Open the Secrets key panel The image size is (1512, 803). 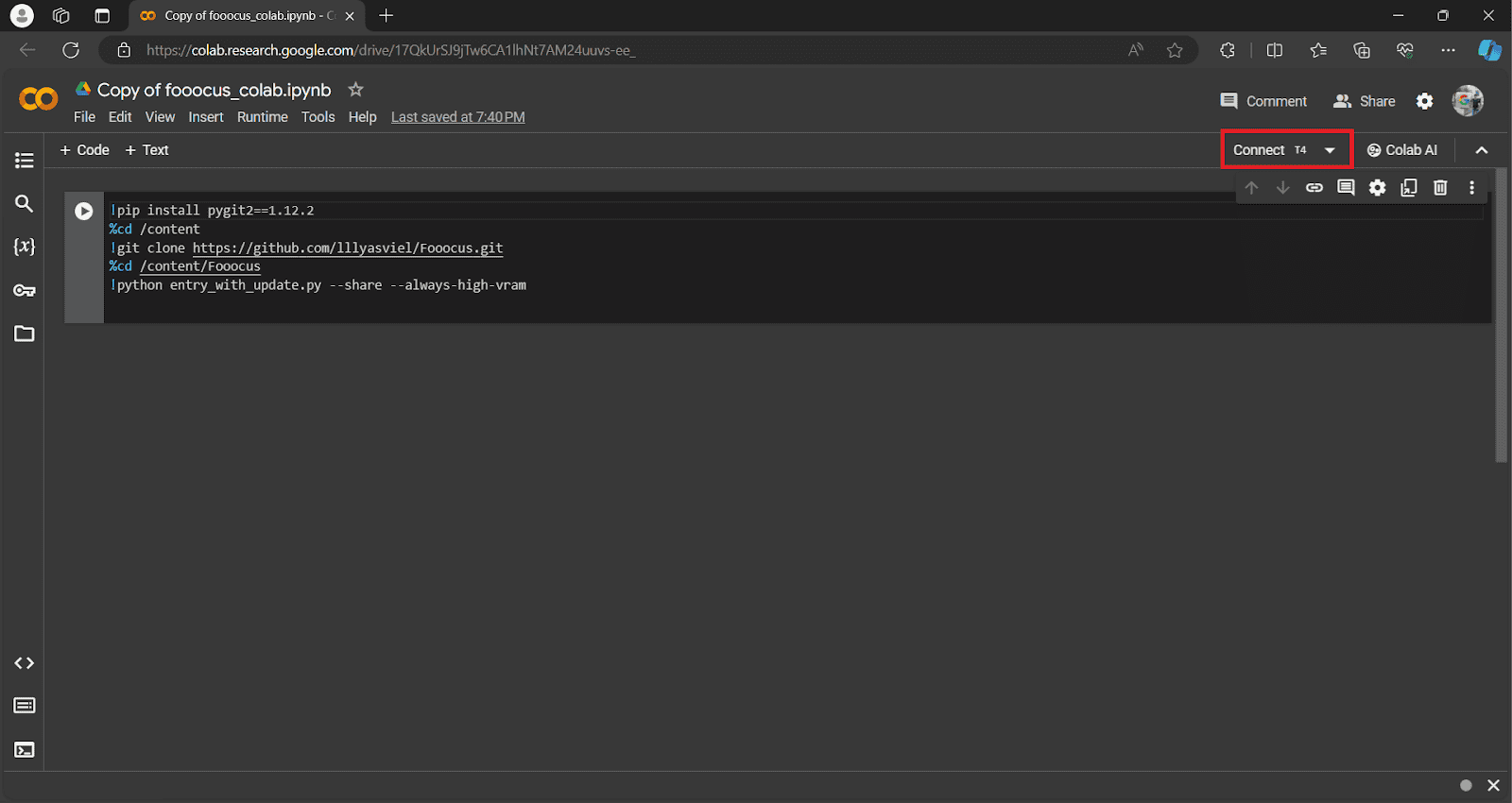coord(25,291)
